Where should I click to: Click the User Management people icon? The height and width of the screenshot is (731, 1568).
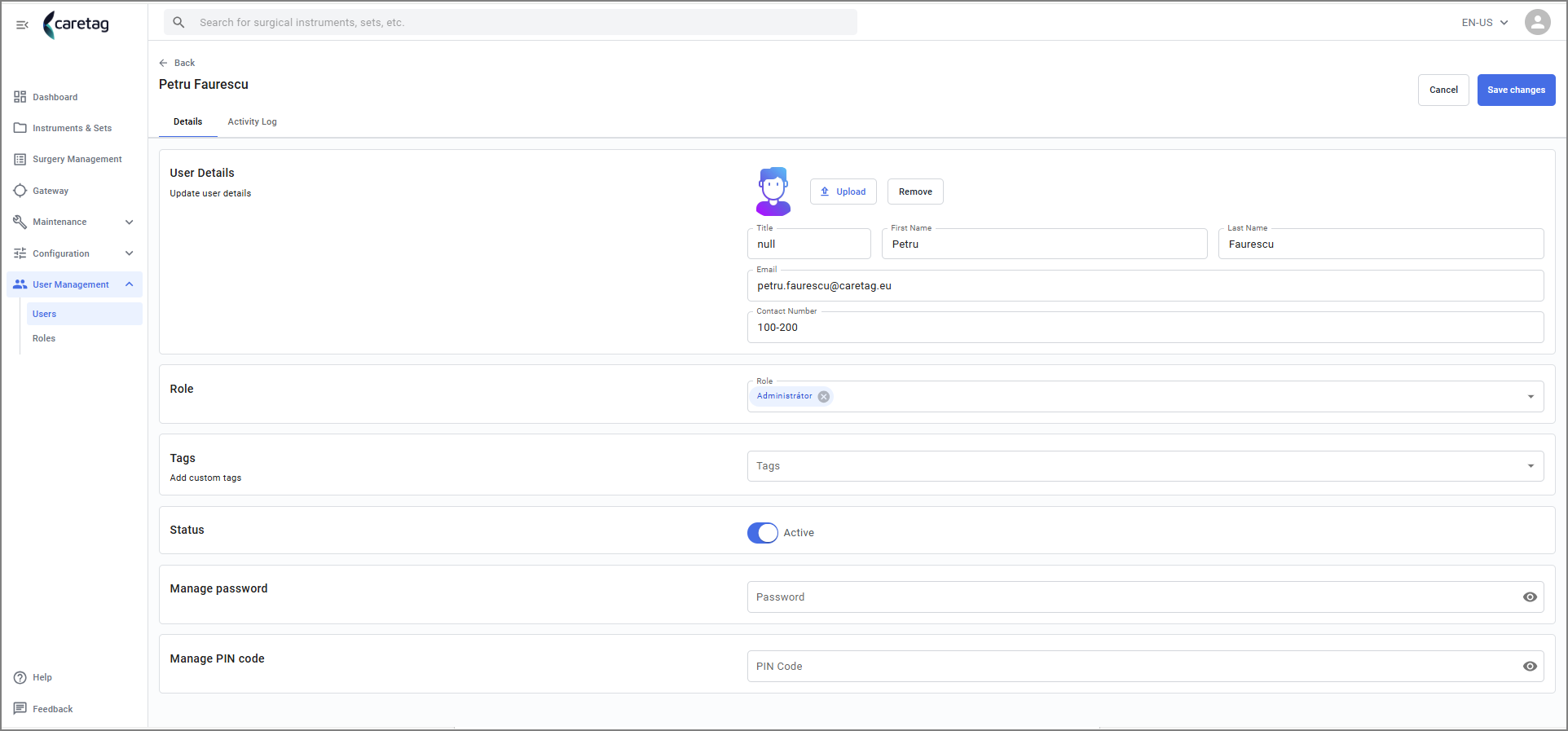coord(20,284)
